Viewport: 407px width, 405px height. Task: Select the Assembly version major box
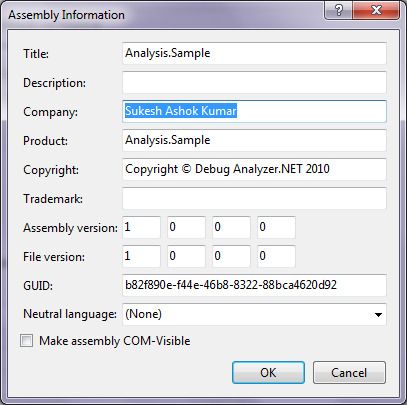coord(141,227)
